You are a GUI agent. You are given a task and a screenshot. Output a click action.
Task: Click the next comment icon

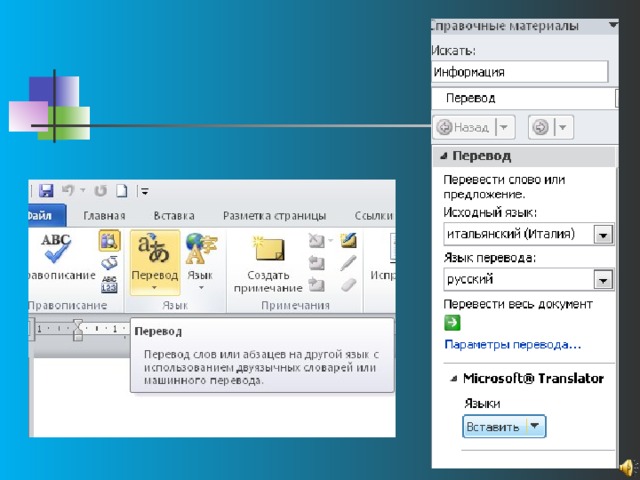pyautogui.click(x=316, y=284)
